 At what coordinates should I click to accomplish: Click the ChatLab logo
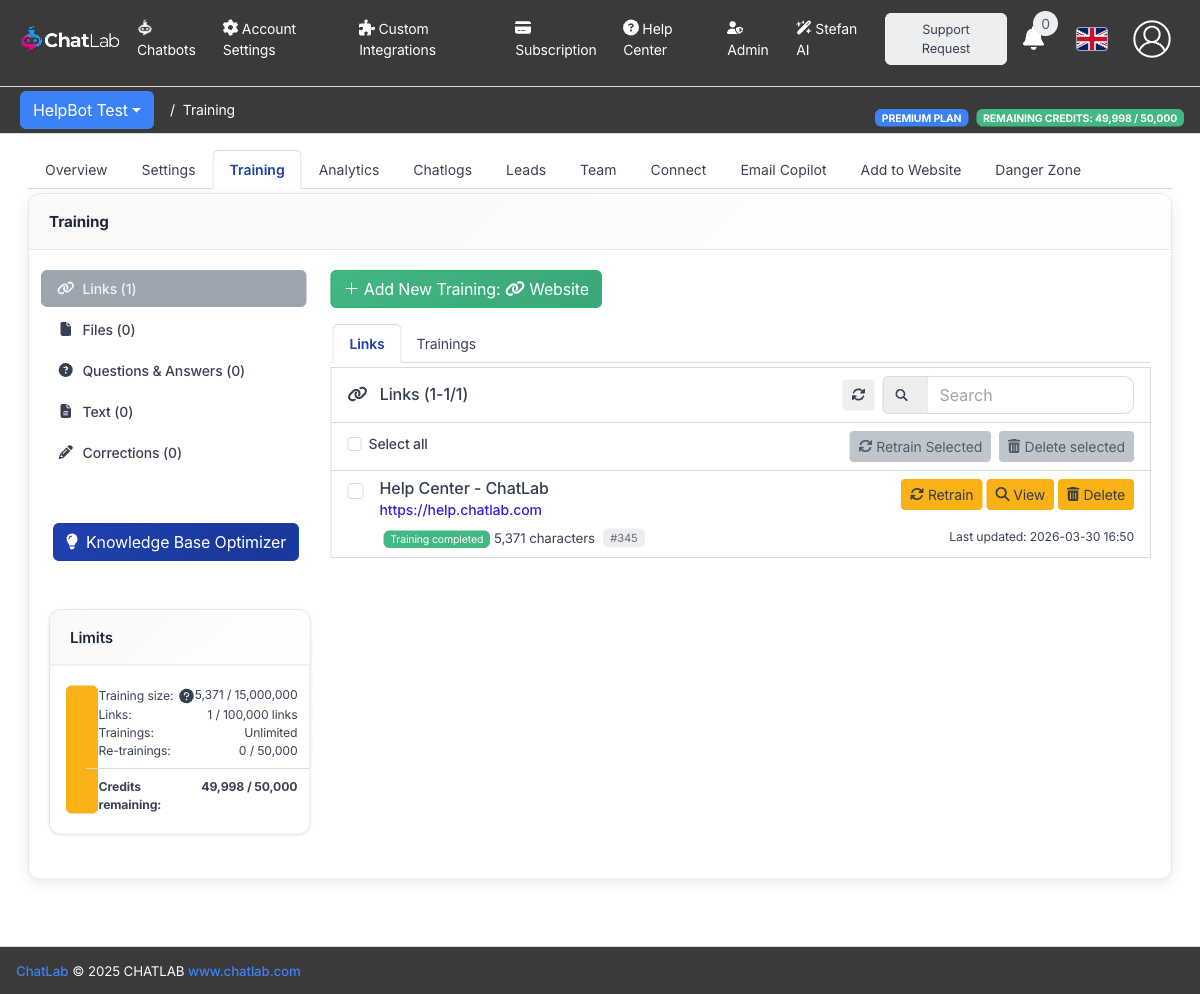(x=70, y=39)
